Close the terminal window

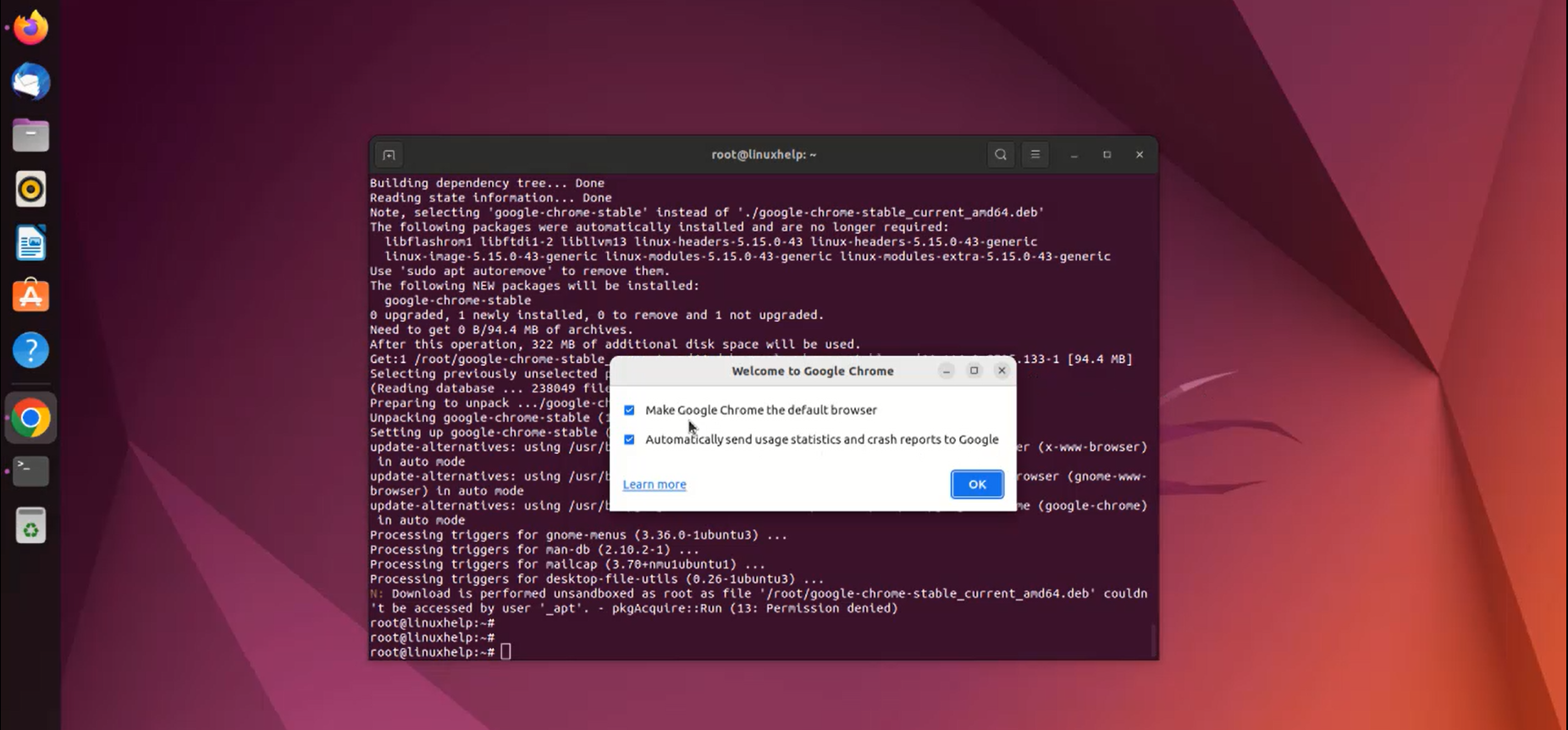click(x=1140, y=155)
